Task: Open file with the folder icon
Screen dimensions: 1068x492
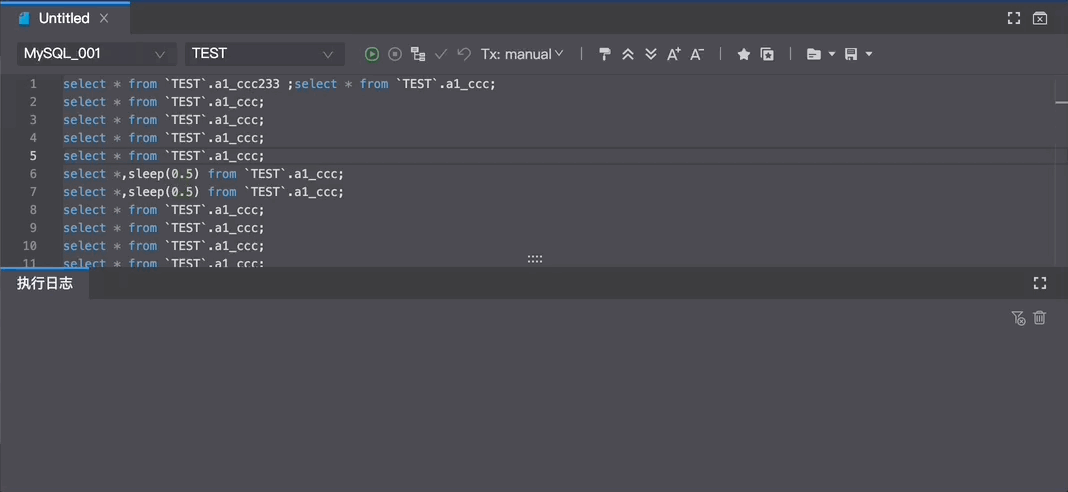Action: (x=813, y=55)
